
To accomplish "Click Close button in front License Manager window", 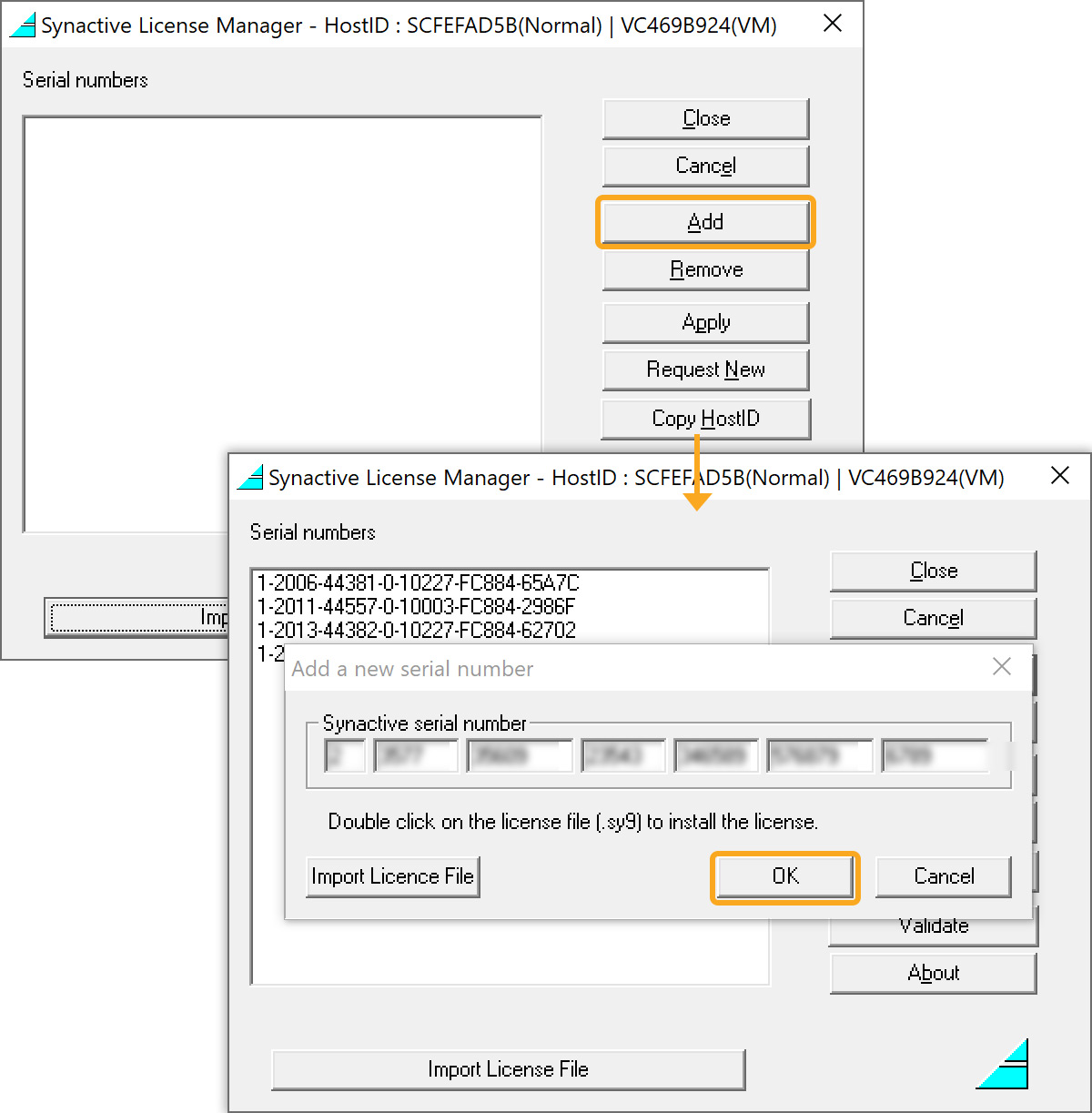I will [933, 571].
